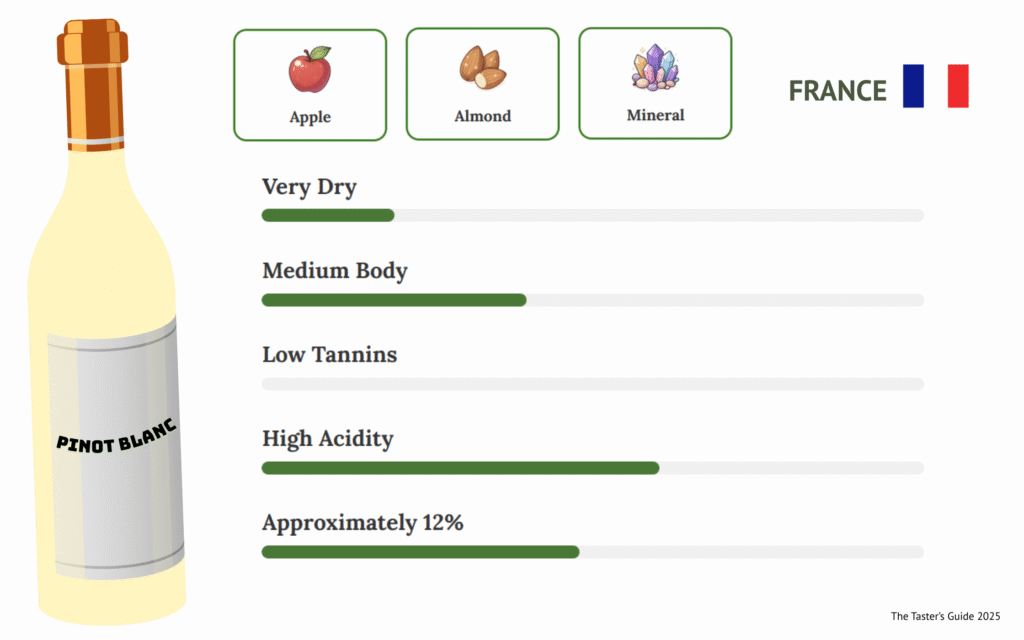Click the red apple icon
The width and height of the screenshot is (1024, 640).
310,70
